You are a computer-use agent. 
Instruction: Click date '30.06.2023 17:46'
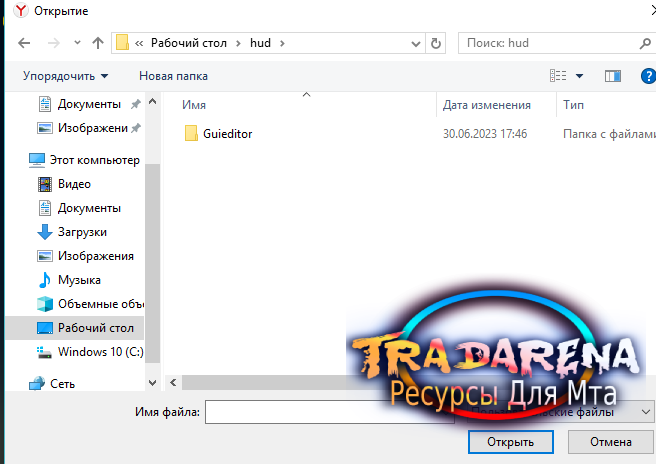pos(485,134)
